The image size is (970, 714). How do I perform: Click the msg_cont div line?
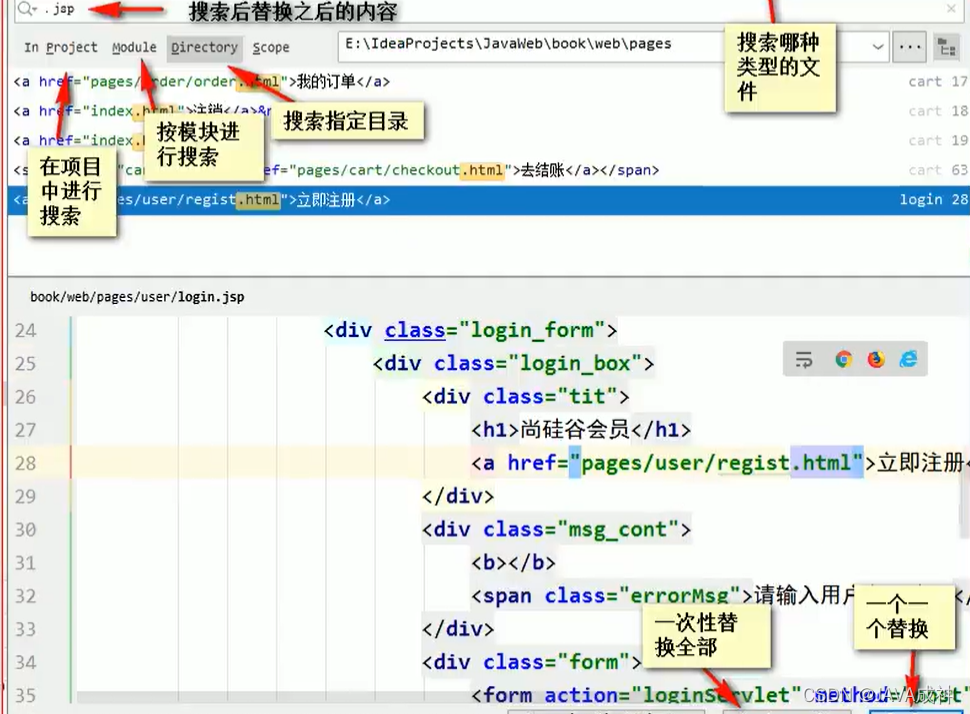556,530
